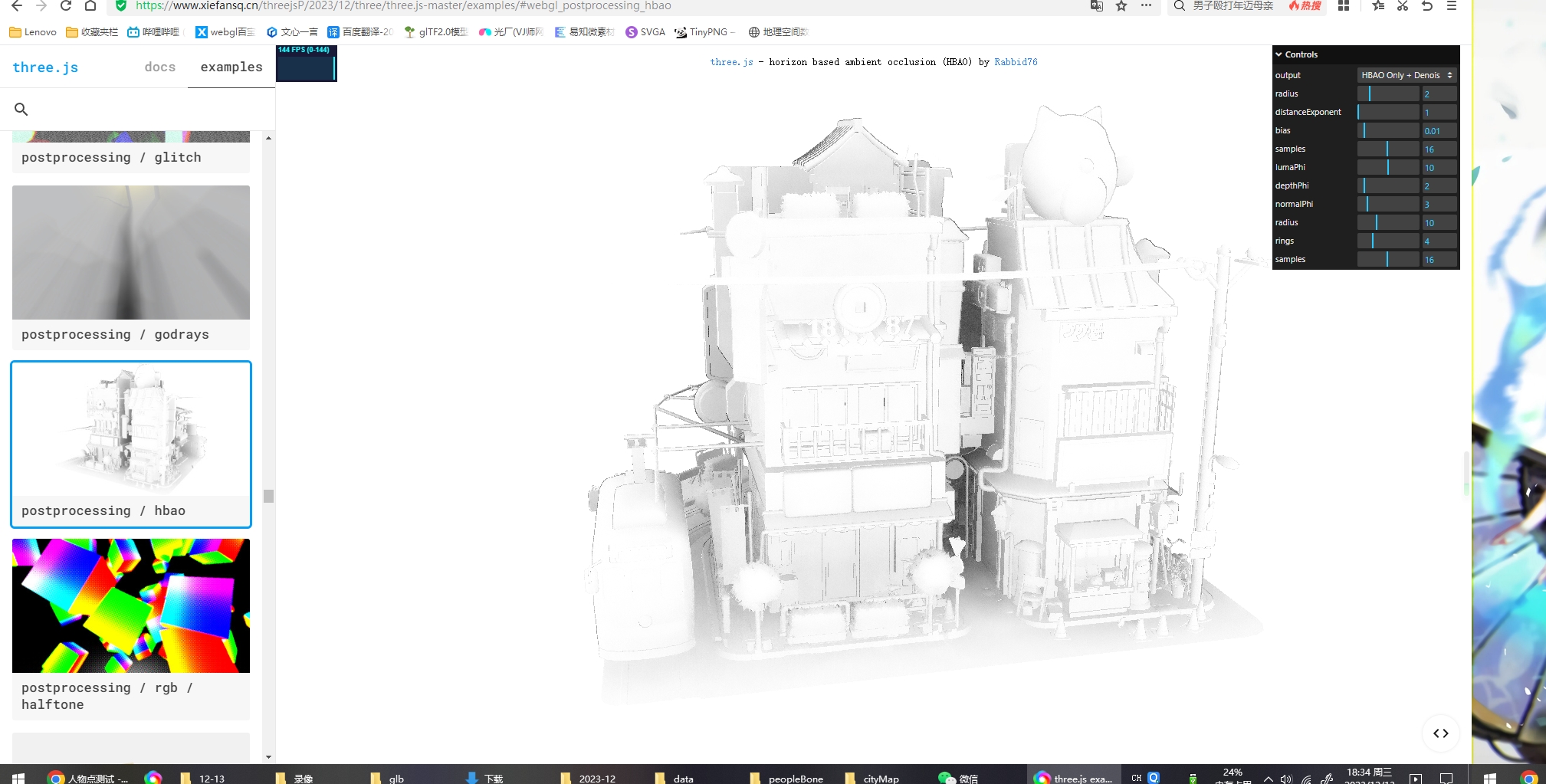Click the search magnifier in the sidebar

[x=21, y=110]
